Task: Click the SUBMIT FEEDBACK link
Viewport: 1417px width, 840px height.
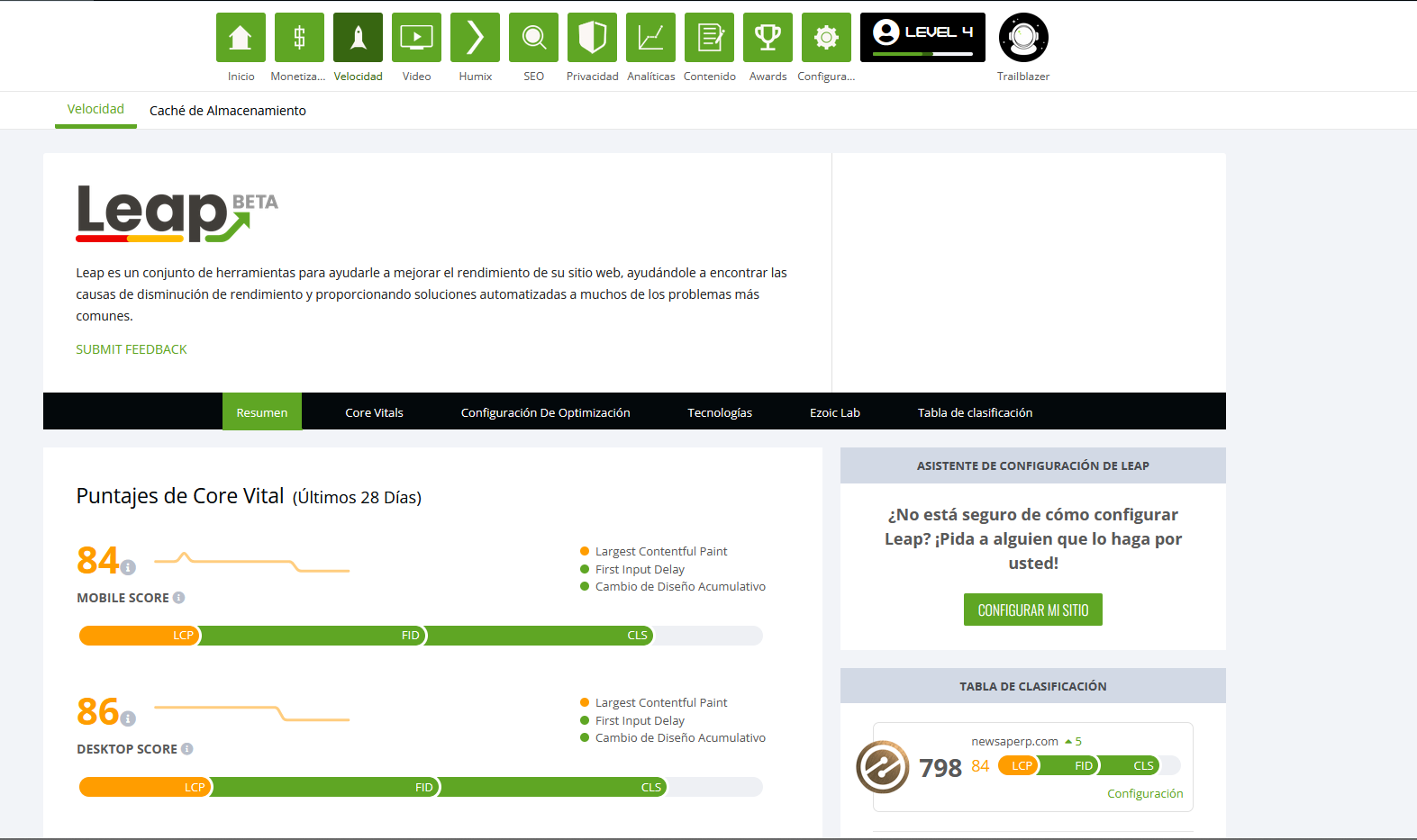Action: (132, 349)
